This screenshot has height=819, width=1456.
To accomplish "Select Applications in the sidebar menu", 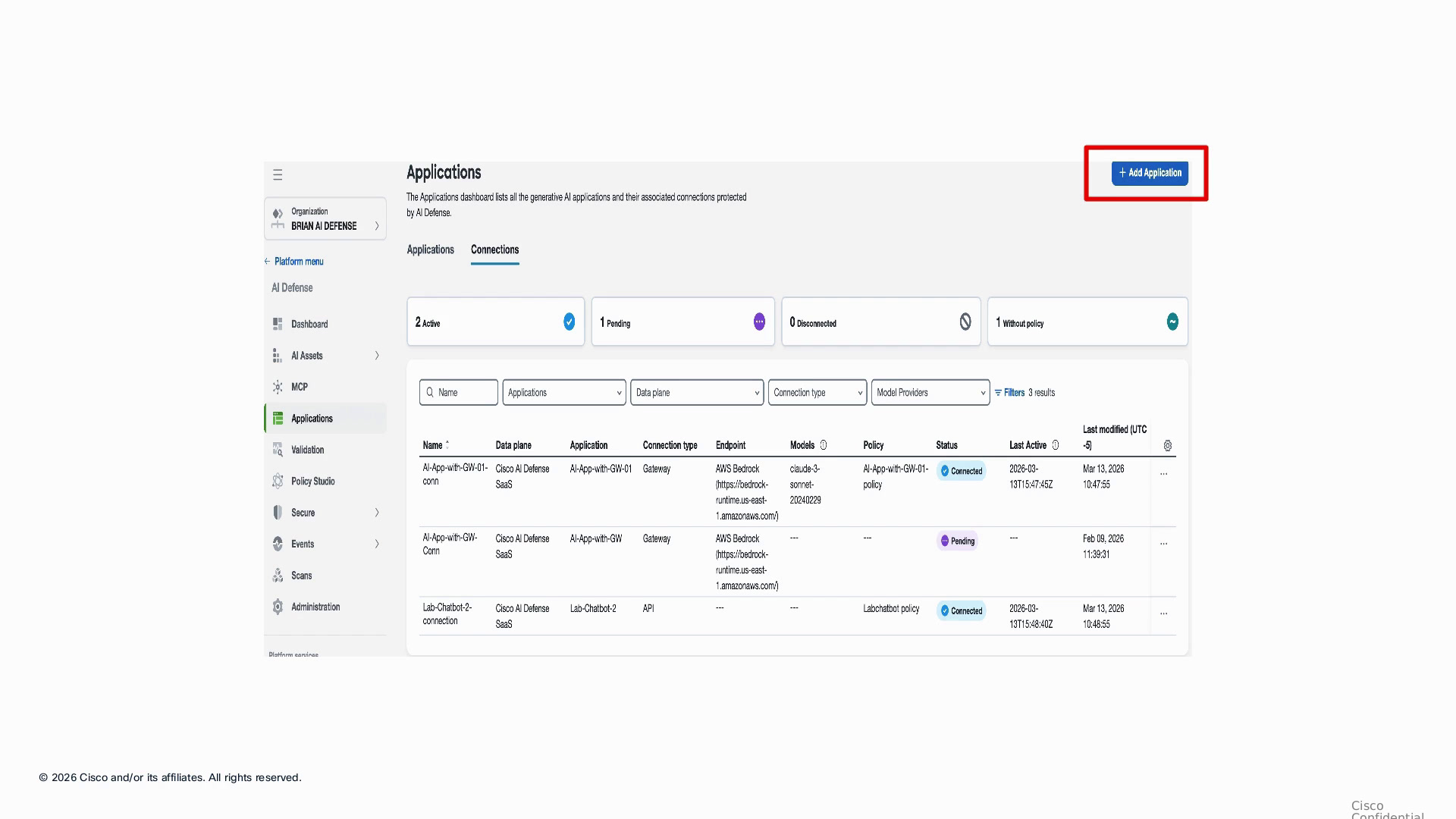I will click(325, 419).
